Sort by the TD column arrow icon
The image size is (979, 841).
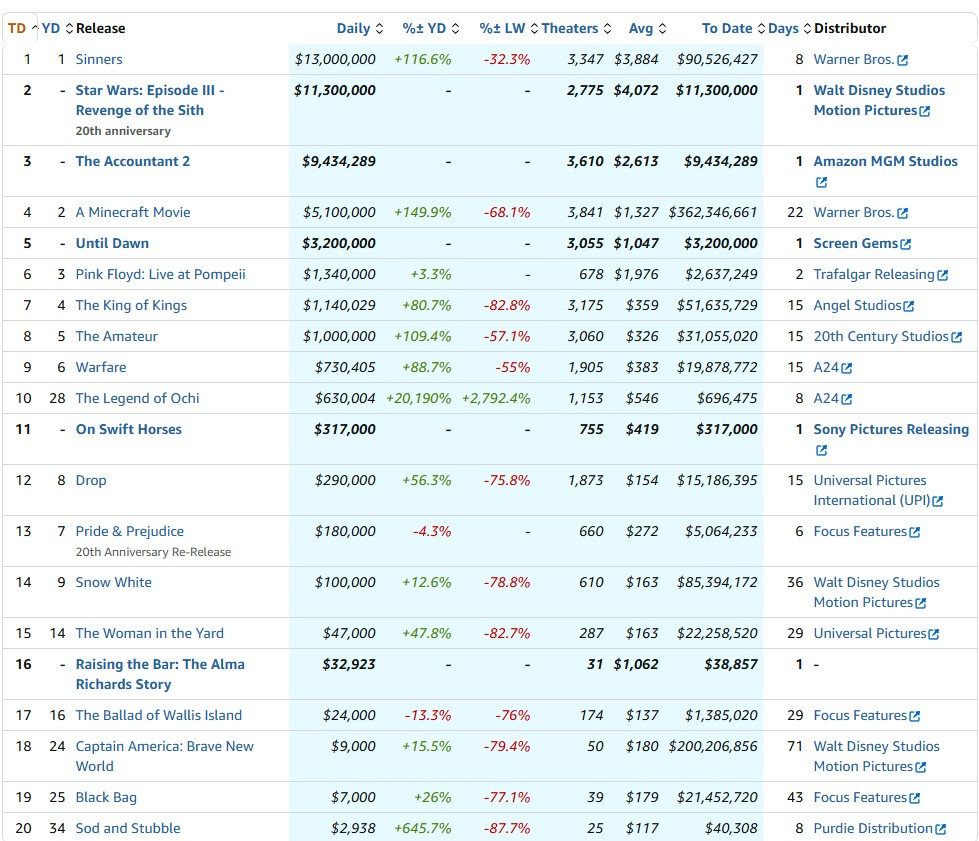click(x=35, y=29)
